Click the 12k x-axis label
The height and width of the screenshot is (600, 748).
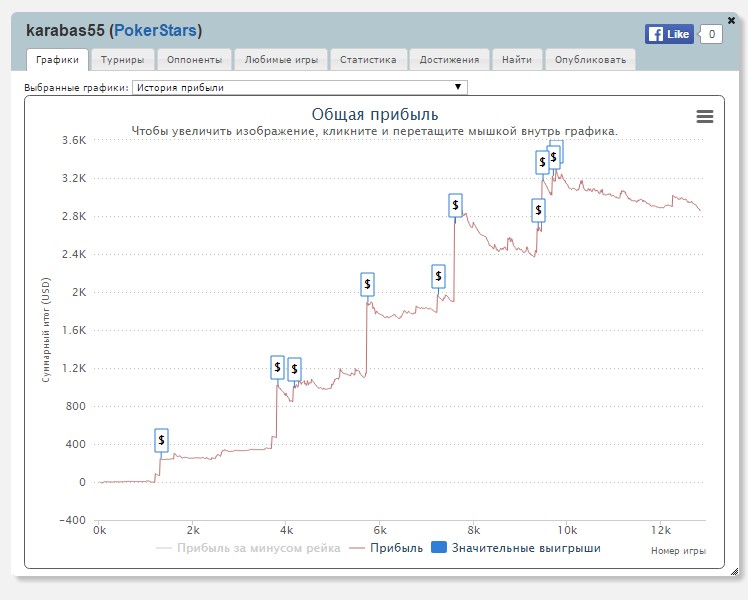point(660,530)
